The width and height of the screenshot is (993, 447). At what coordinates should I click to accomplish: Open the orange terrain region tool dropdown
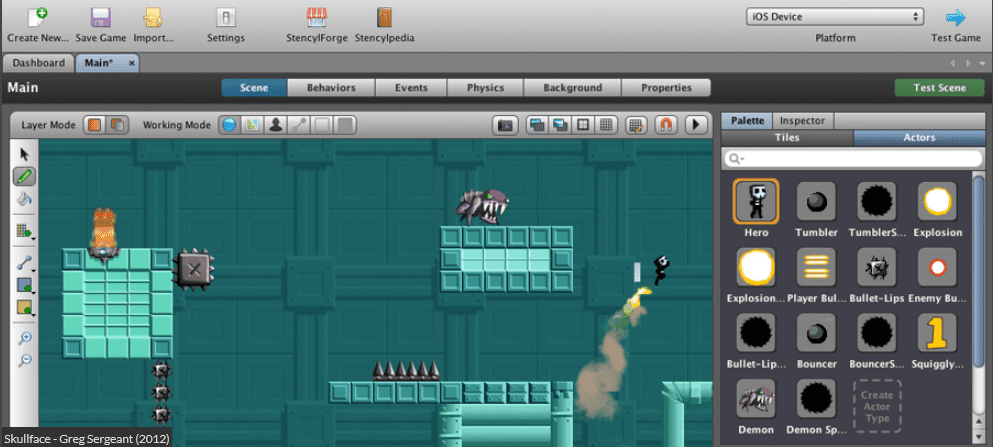pyautogui.click(x=25, y=308)
